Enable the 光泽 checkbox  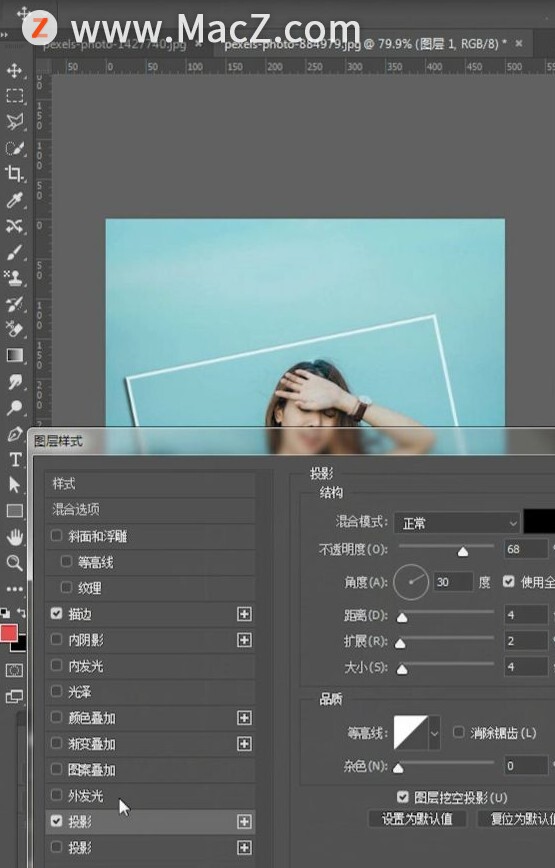56,691
